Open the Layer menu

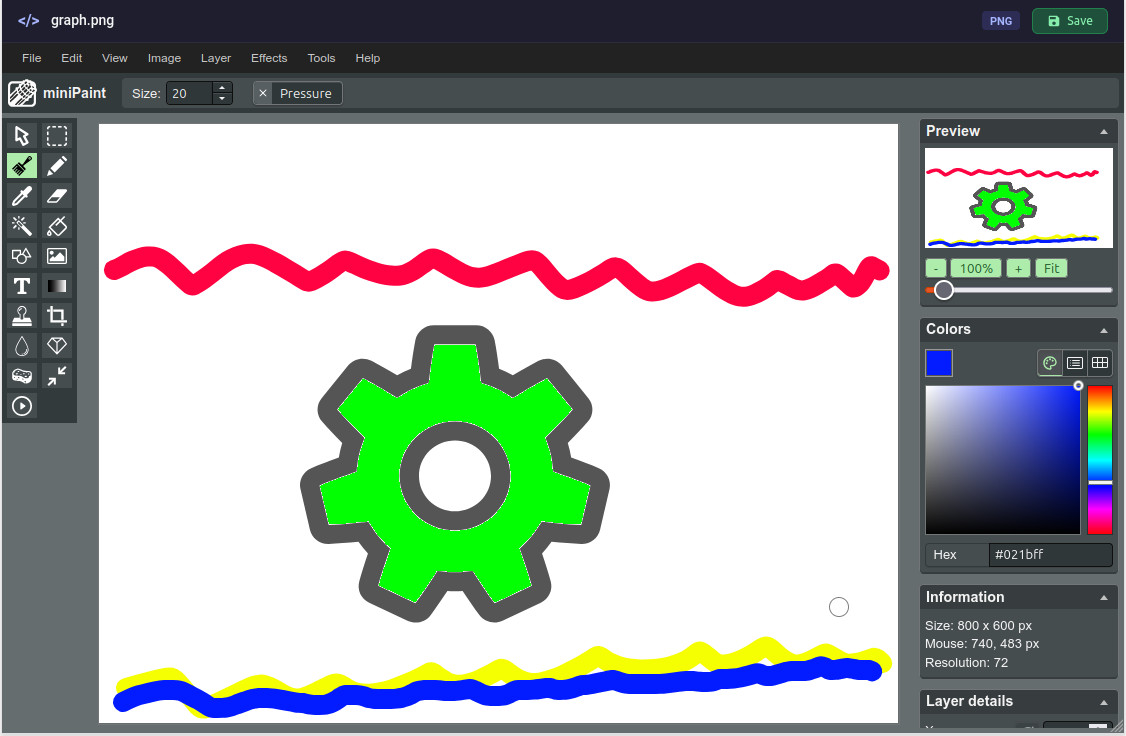pyautogui.click(x=216, y=58)
